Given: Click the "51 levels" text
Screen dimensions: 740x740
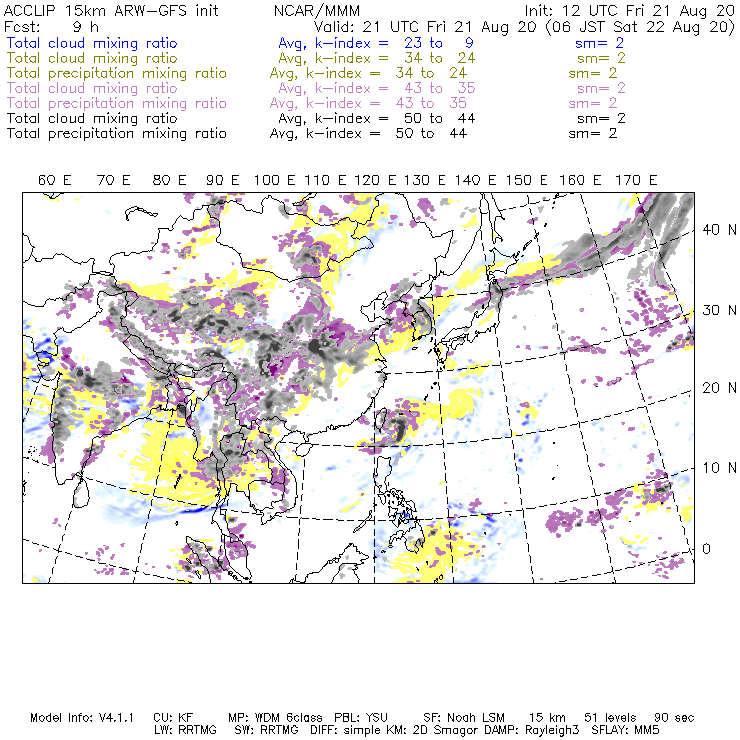Looking at the screenshot, I should coord(611,718).
